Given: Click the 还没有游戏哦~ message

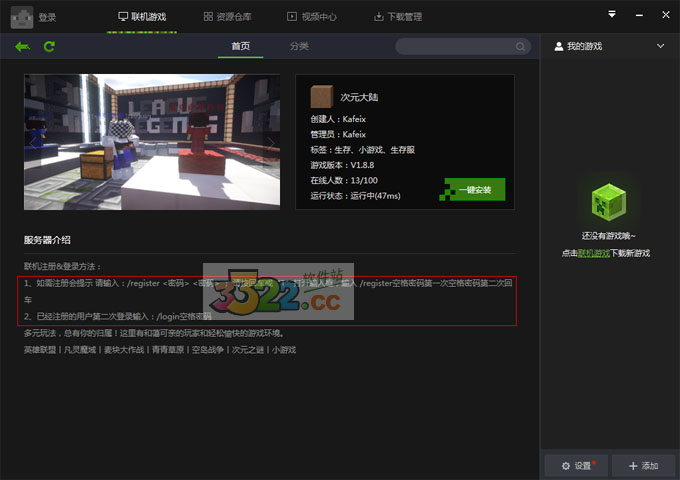Looking at the screenshot, I should [608, 236].
